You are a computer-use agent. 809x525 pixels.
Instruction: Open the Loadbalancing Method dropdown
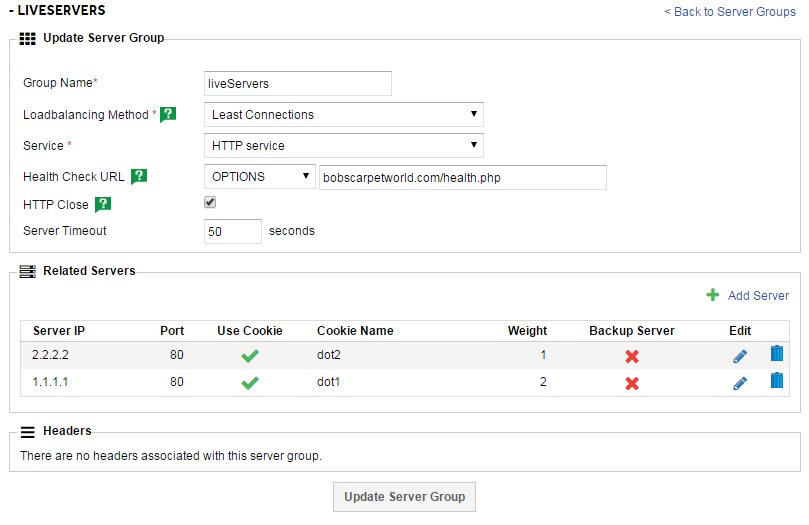(x=343, y=115)
